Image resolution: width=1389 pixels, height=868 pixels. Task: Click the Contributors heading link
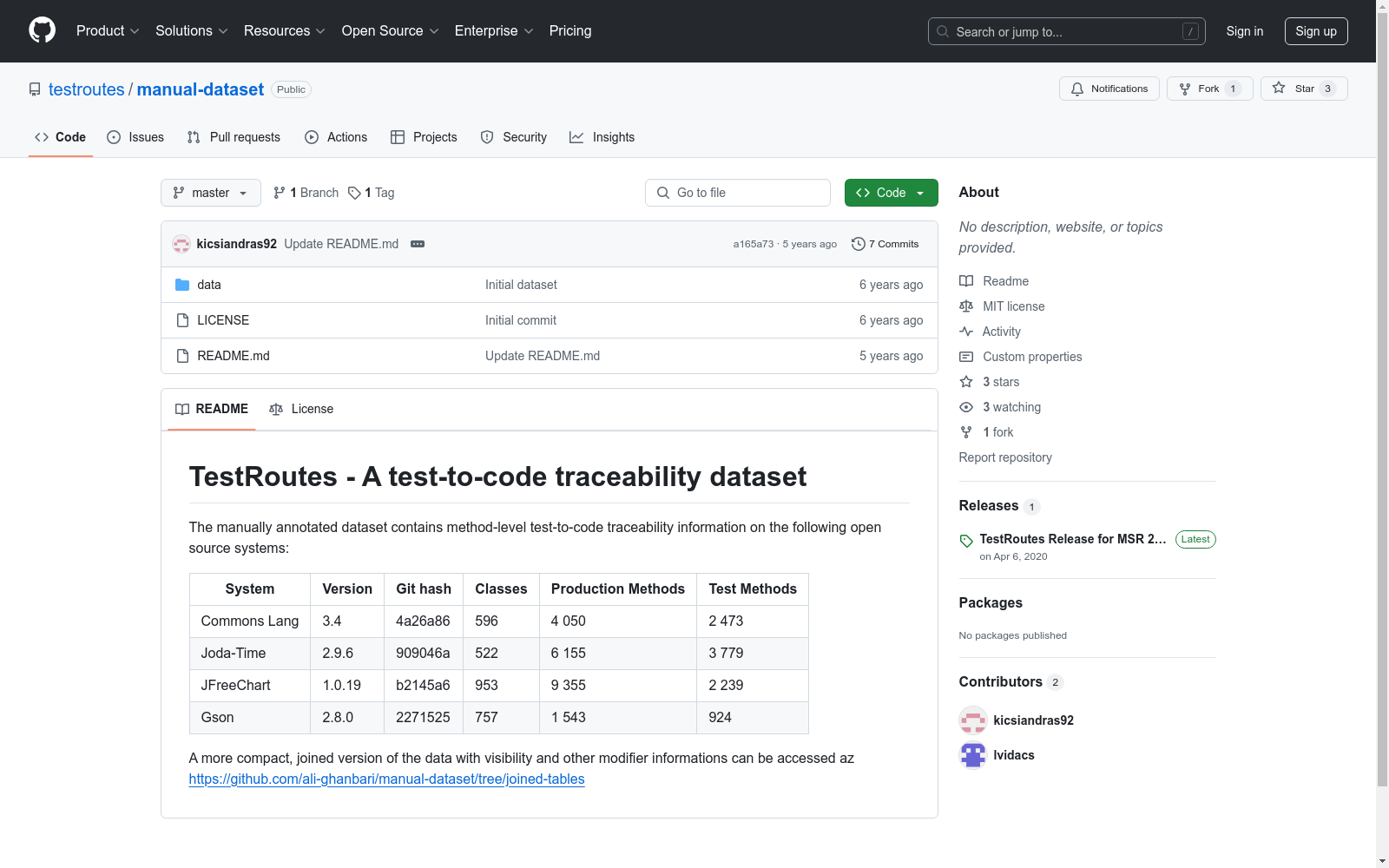1001,682
